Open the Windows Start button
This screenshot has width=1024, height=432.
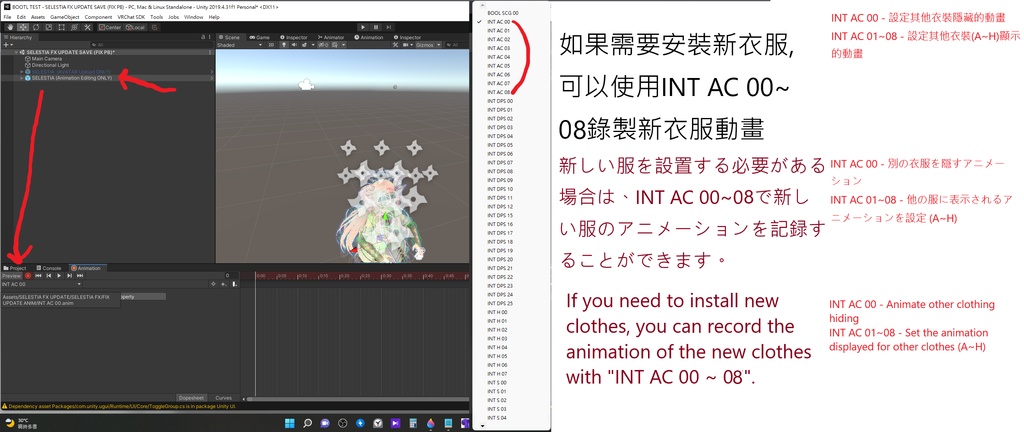click(289, 423)
